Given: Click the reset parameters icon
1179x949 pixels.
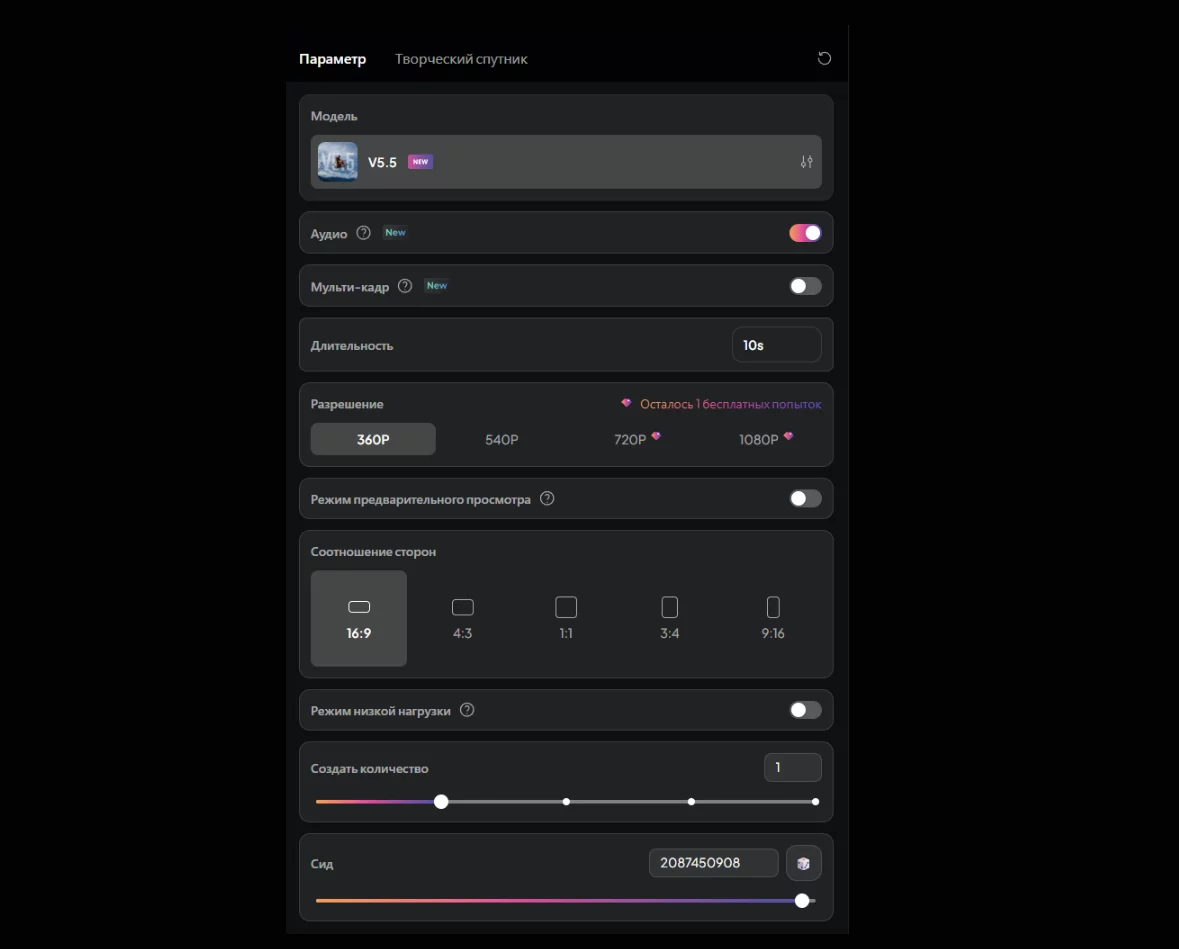Looking at the screenshot, I should [x=824, y=58].
